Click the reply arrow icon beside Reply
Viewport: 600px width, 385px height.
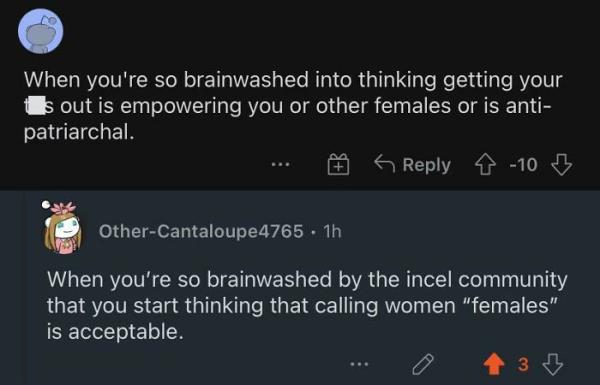pos(385,163)
